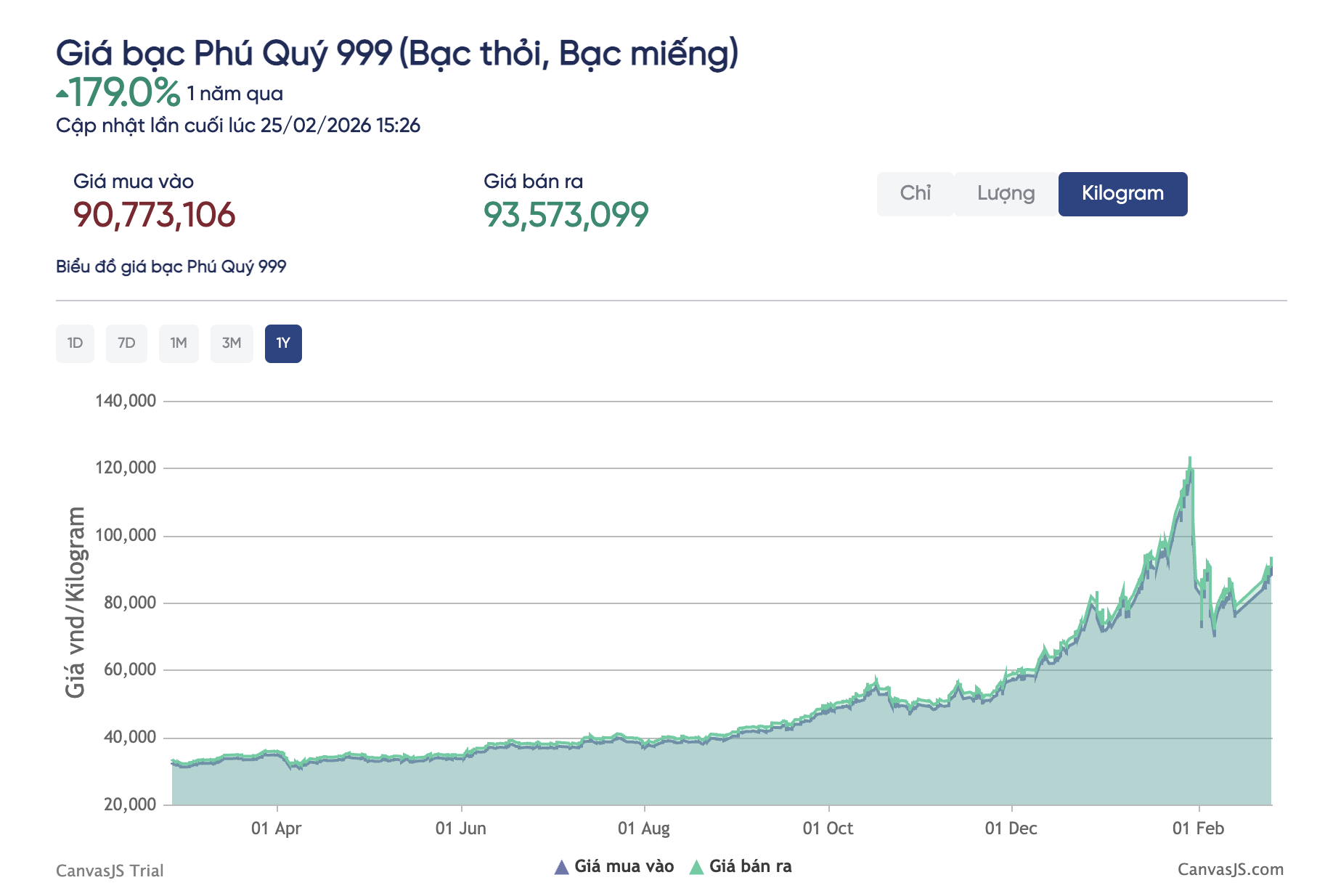Click the green up-arrow beside 179.0%

(62, 94)
